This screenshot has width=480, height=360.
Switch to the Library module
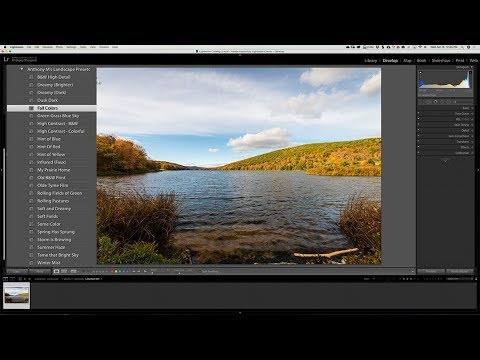point(370,60)
